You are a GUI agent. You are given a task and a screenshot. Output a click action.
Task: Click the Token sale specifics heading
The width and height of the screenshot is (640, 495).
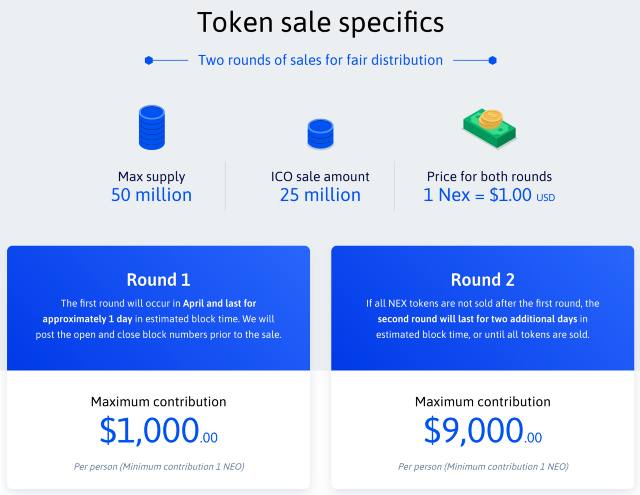(320, 22)
